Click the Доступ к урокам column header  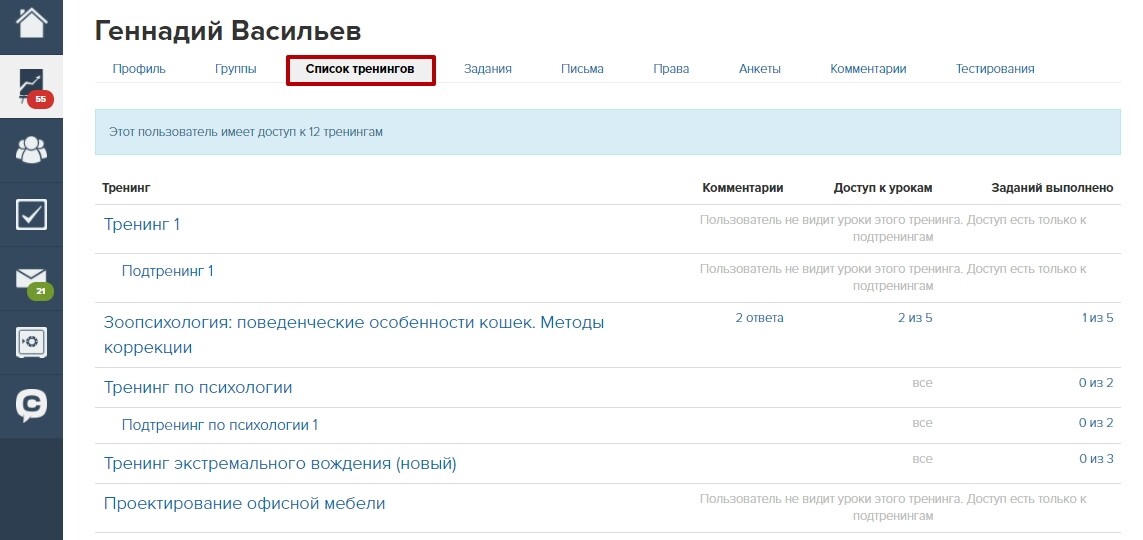[883, 188]
